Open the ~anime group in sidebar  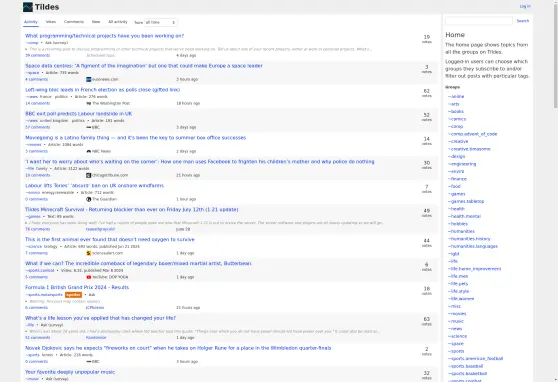456,96
